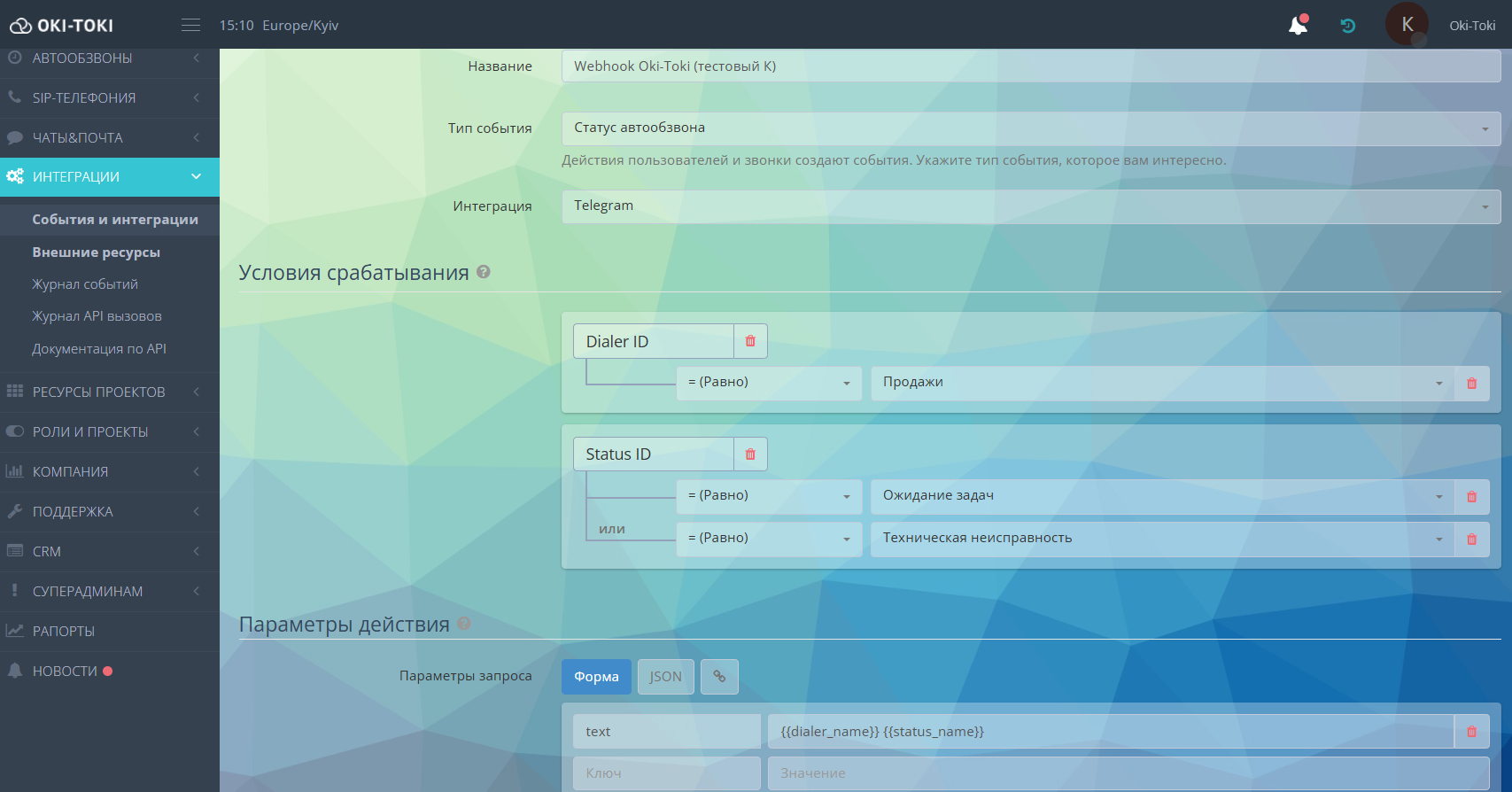This screenshot has width=1512, height=792.
Task: Delete the Status ID condition group
Action: point(750,454)
